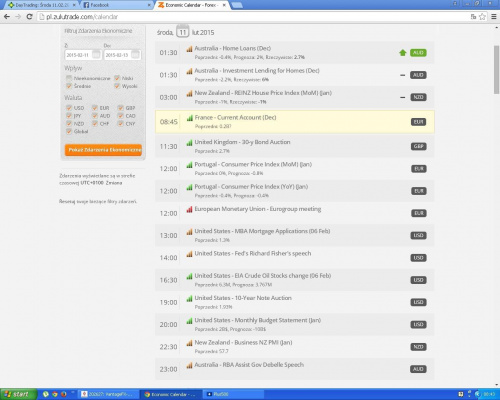Click the translate icon in the address bar
This screenshot has width=500, height=400.
[x=473, y=17]
